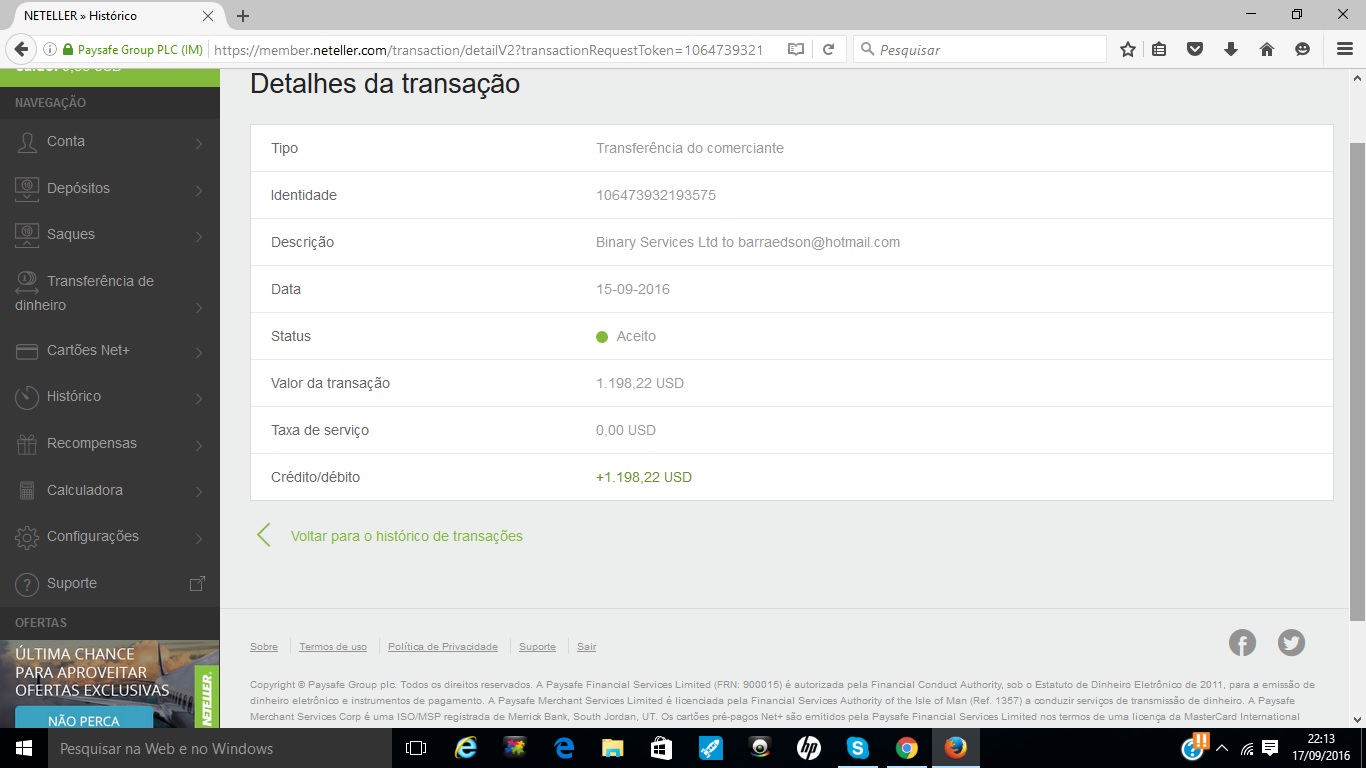Open Skype from the taskbar
This screenshot has width=1366, height=768.
coord(858,748)
